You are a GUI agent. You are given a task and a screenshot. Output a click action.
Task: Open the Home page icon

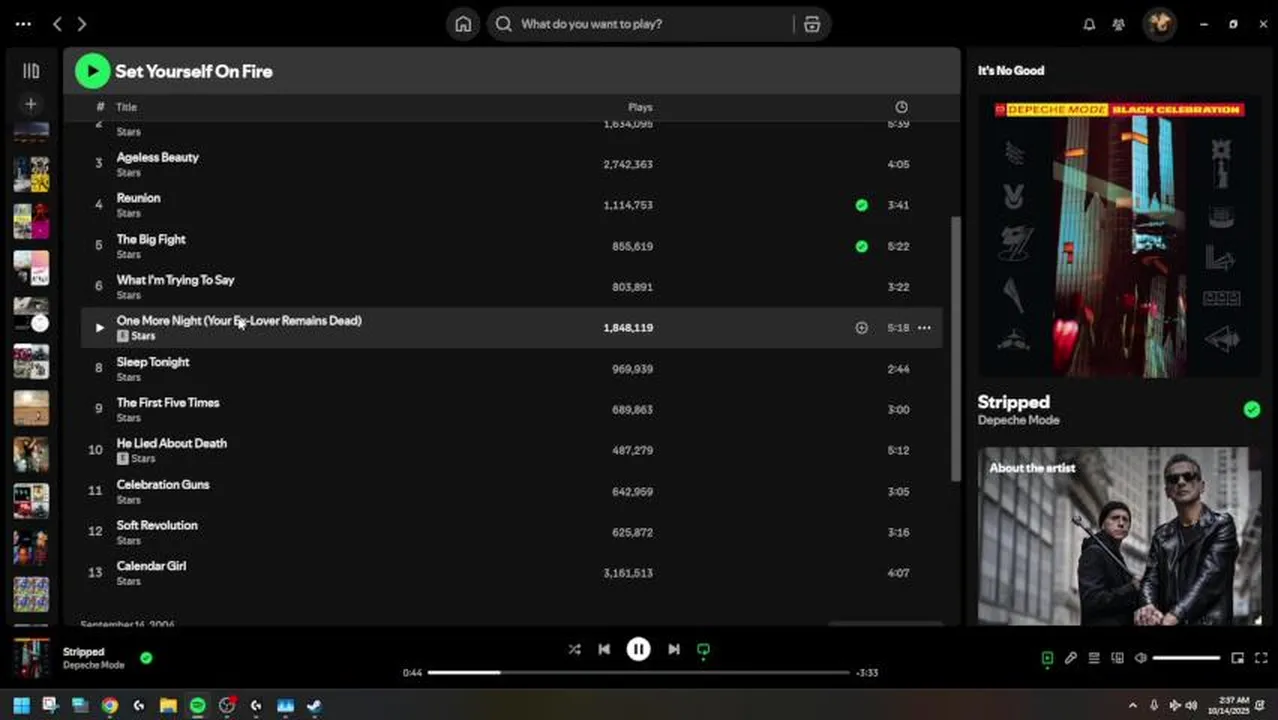coord(463,24)
